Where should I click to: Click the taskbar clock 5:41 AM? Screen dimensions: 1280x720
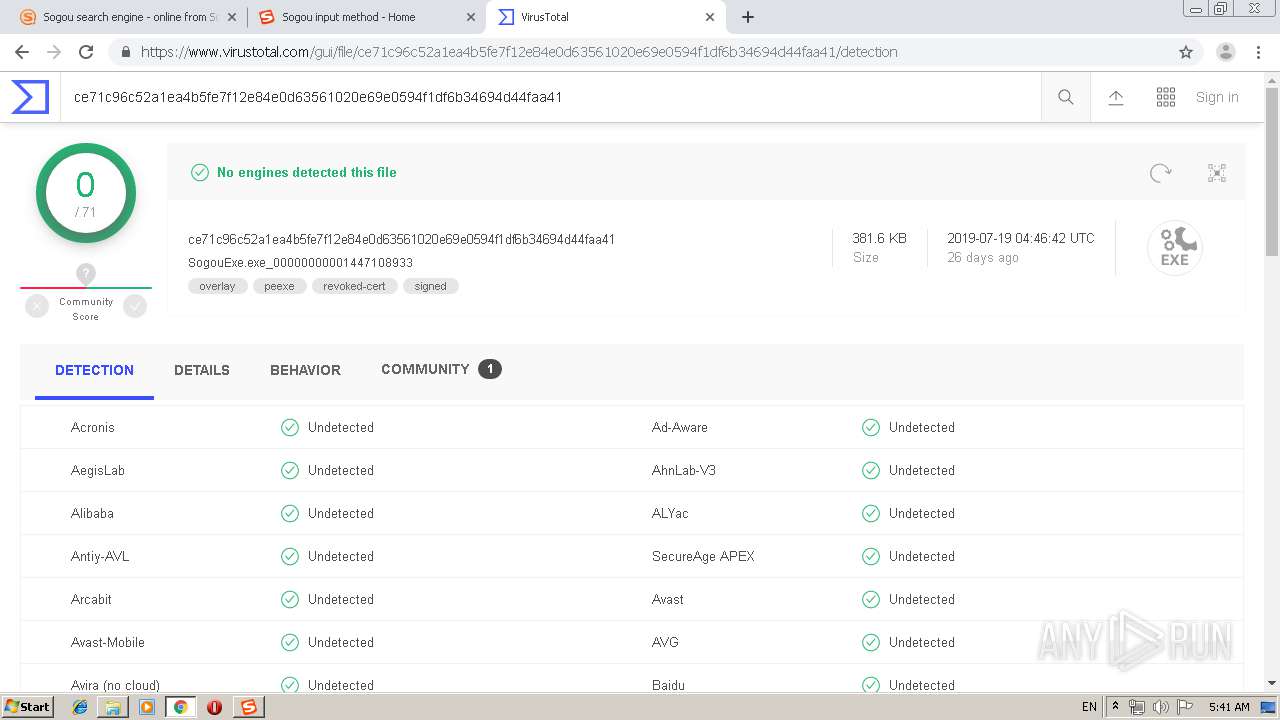[1229, 707]
